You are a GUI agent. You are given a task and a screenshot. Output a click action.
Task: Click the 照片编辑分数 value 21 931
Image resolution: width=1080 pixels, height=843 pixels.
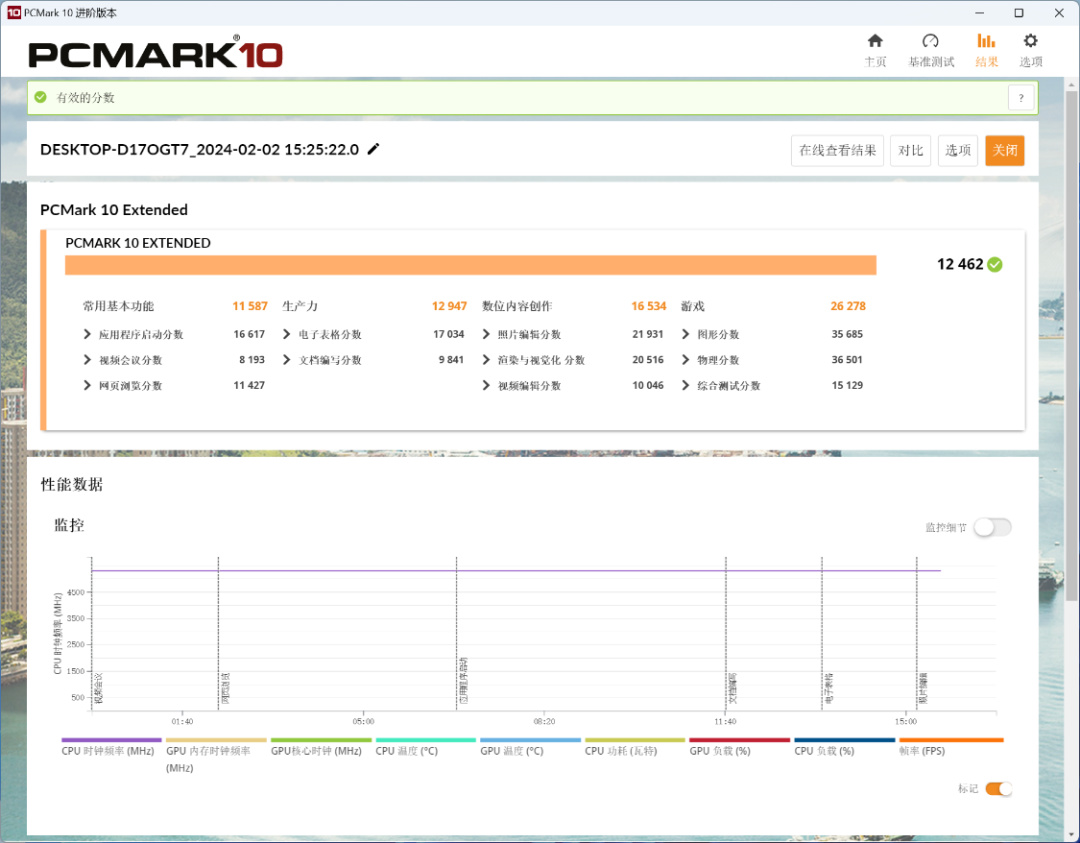(647, 334)
